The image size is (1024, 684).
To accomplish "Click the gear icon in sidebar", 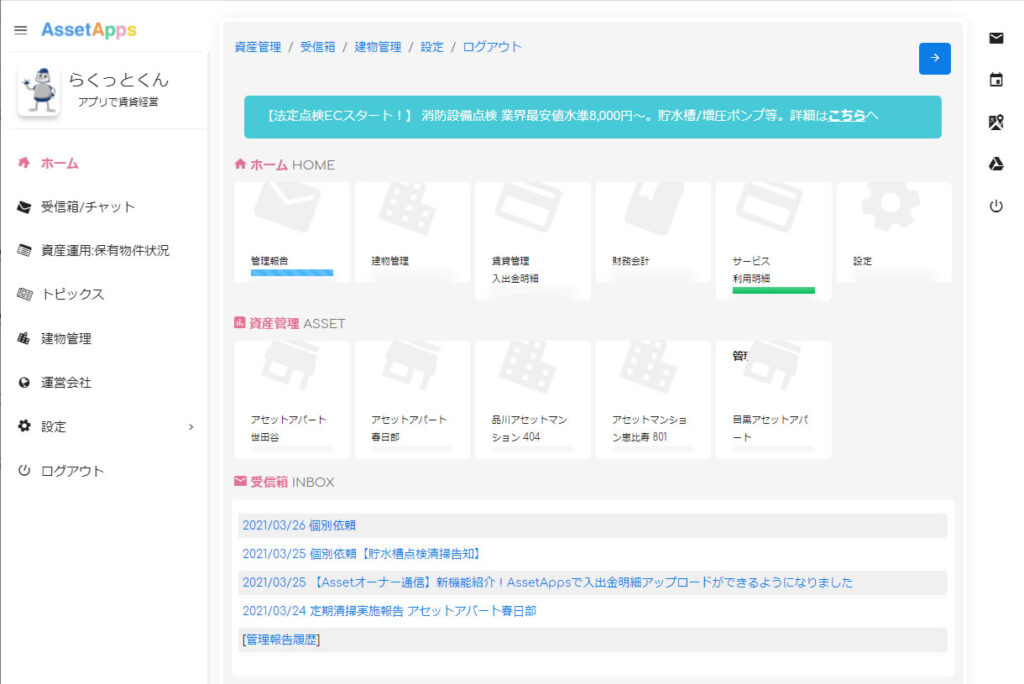I will (24, 426).
